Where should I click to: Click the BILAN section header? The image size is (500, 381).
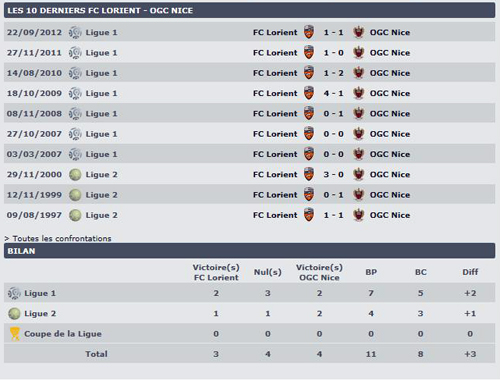coord(249,251)
